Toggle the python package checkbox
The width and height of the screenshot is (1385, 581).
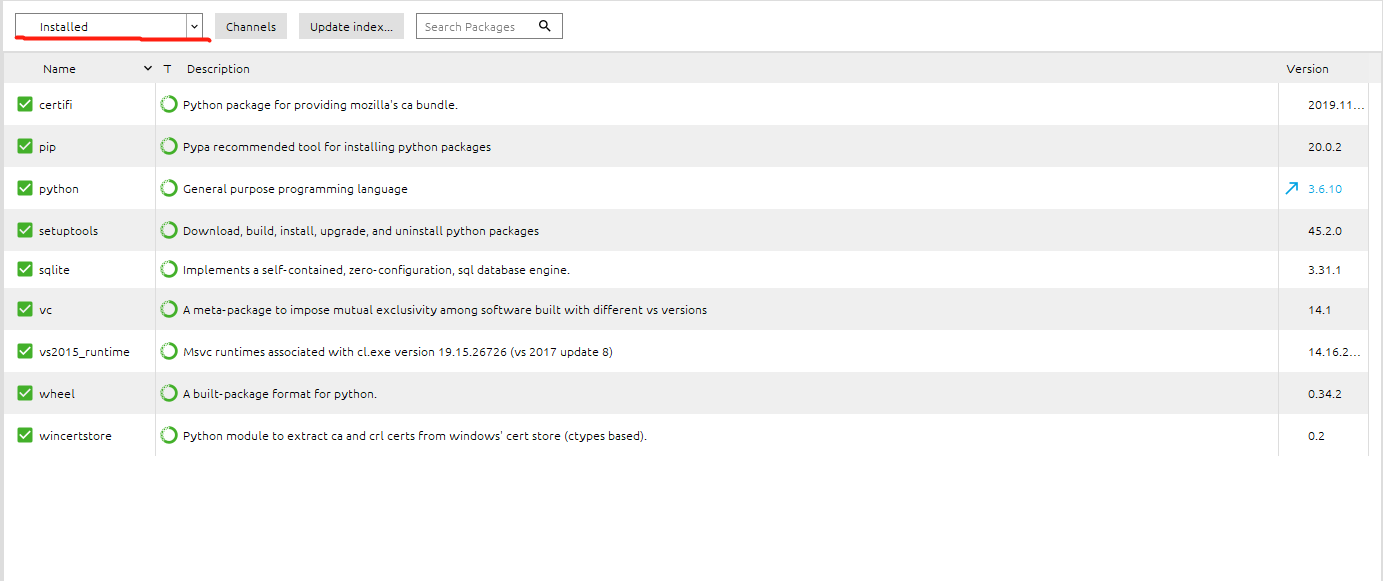click(25, 188)
